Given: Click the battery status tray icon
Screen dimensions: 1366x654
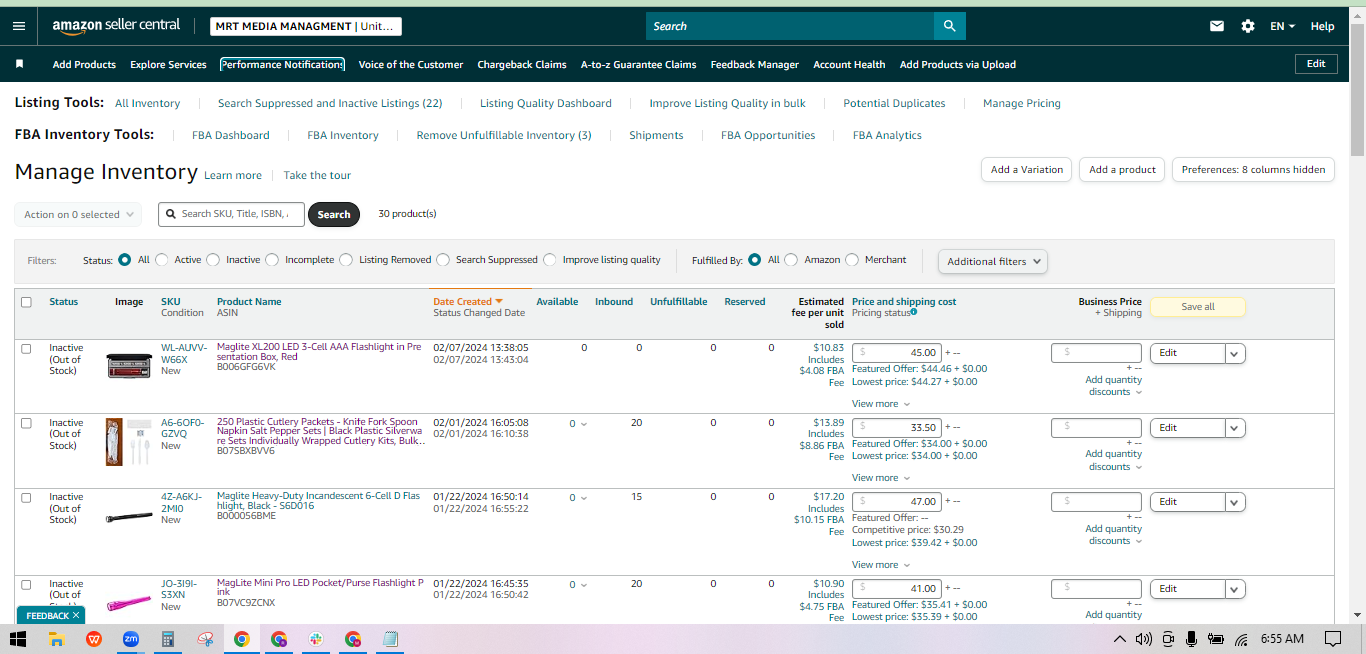Looking at the screenshot, I should [x=1216, y=639].
